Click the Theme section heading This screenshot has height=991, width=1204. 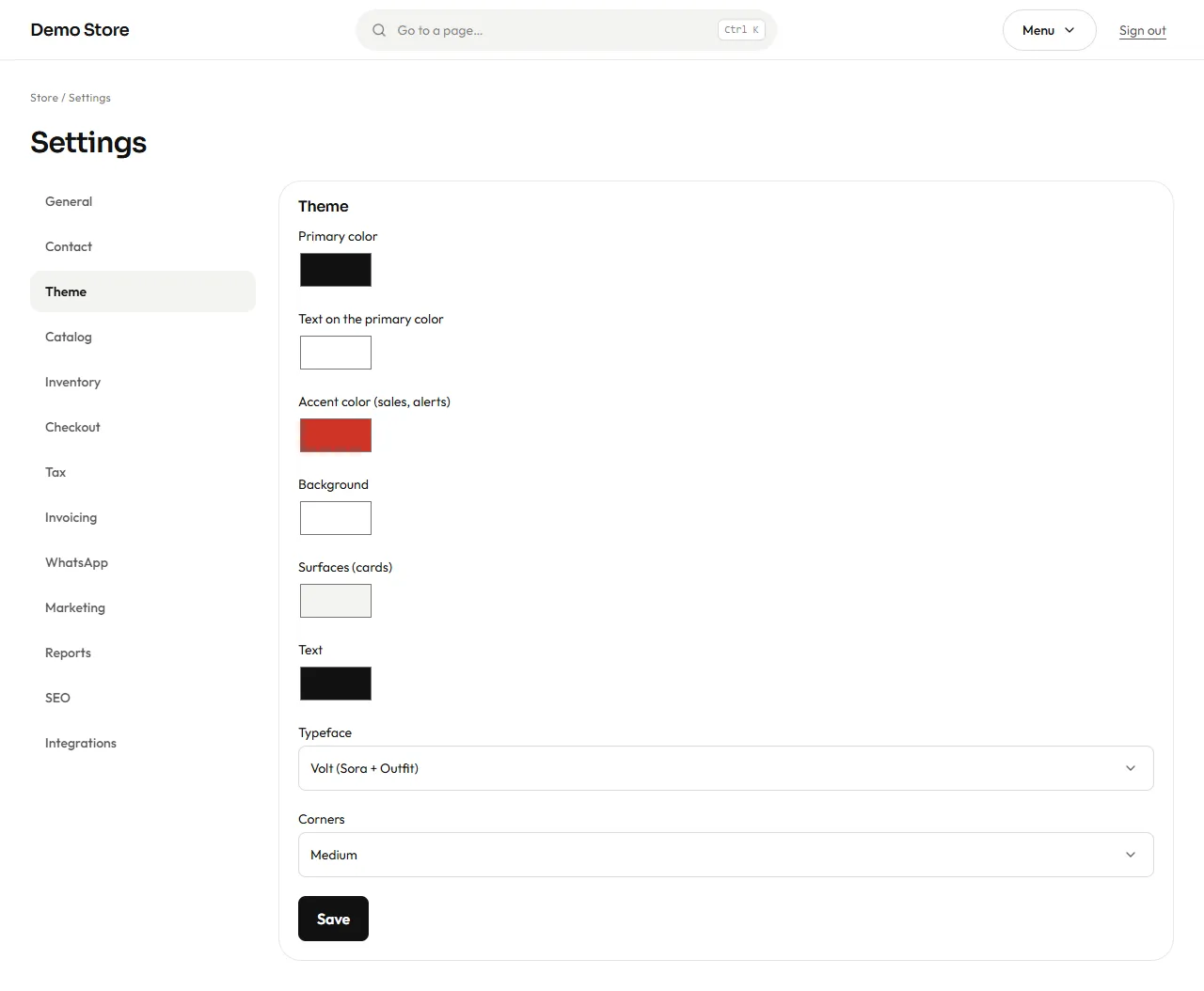click(324, 206)
